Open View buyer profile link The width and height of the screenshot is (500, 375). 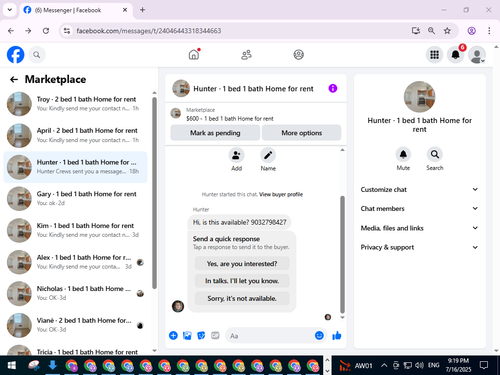tap(281, 194)
